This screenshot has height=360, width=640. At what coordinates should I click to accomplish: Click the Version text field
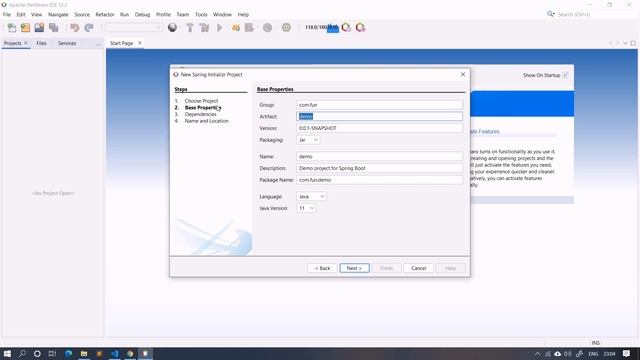point(379,128)
